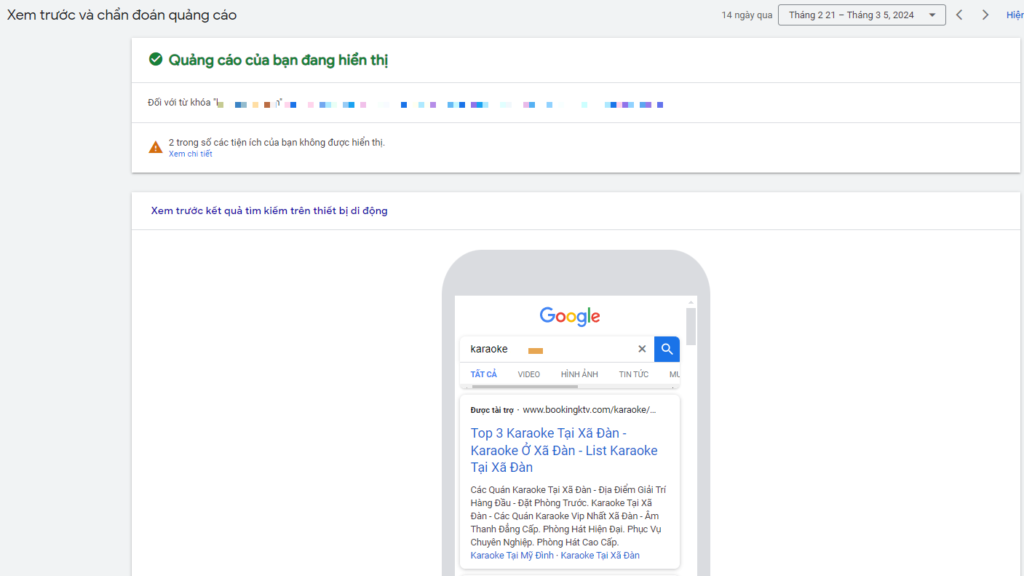This screenshot has width=1024, height=576.
Task: Open the Karaoke Tại Mỹ Đình sitelink
Action: (x=511, y=556)
